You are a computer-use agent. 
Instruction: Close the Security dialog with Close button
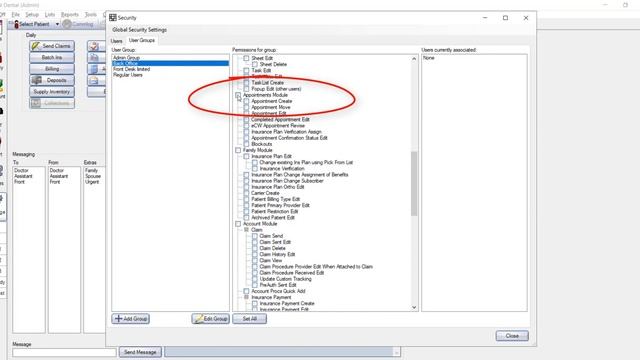coord(512,336)
